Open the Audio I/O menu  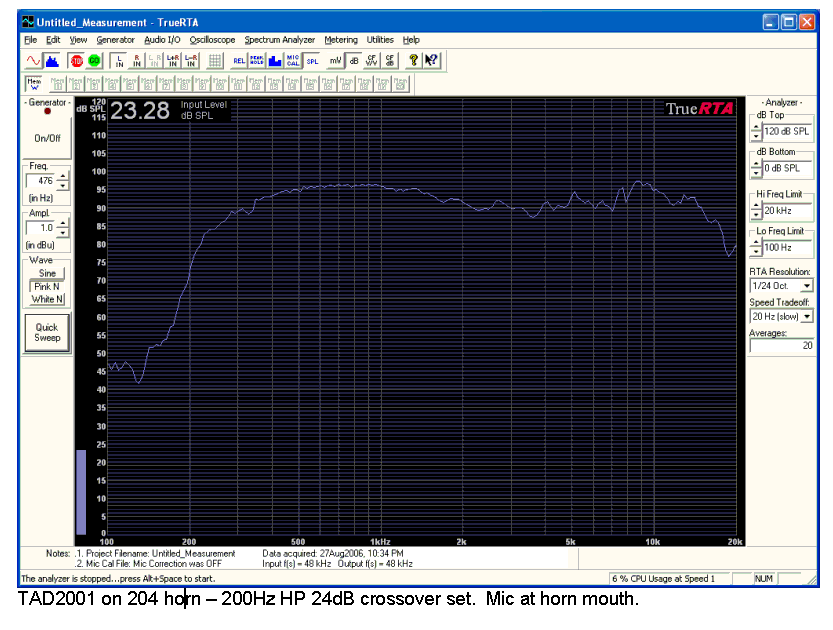[162, 40]
